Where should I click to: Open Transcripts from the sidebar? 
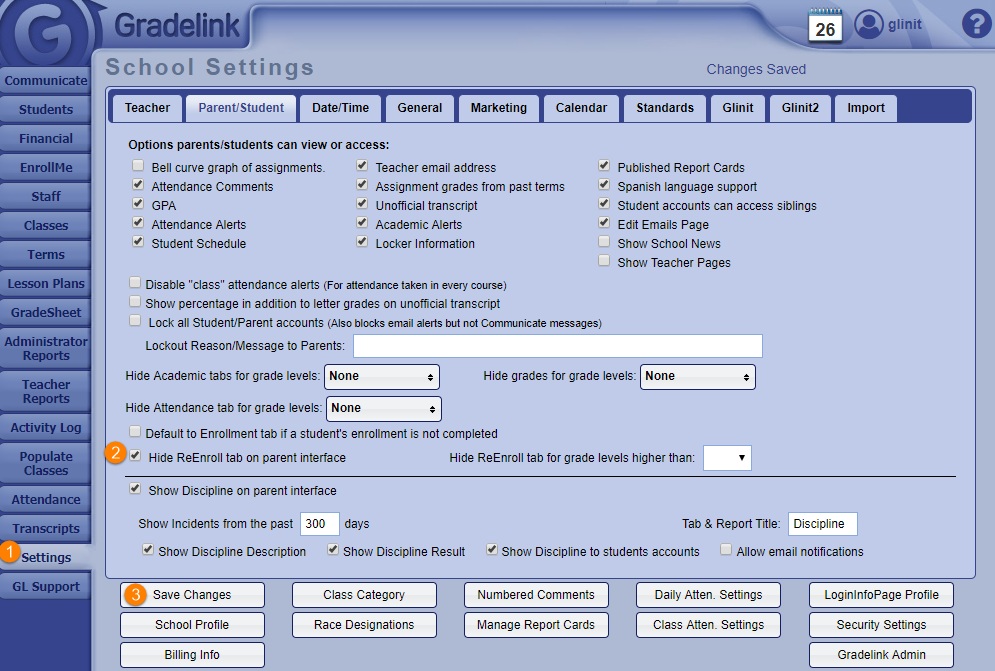click(46, 529)
